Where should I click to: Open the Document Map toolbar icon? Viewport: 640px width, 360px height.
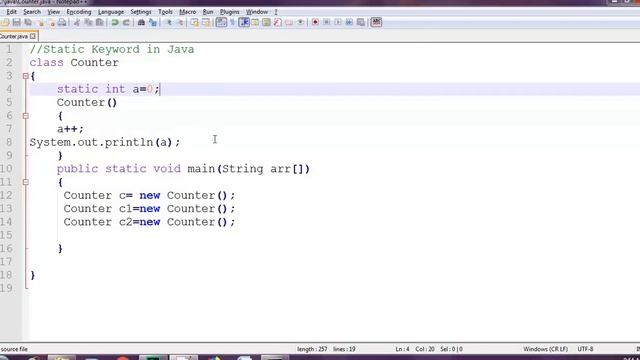point(266,22)
